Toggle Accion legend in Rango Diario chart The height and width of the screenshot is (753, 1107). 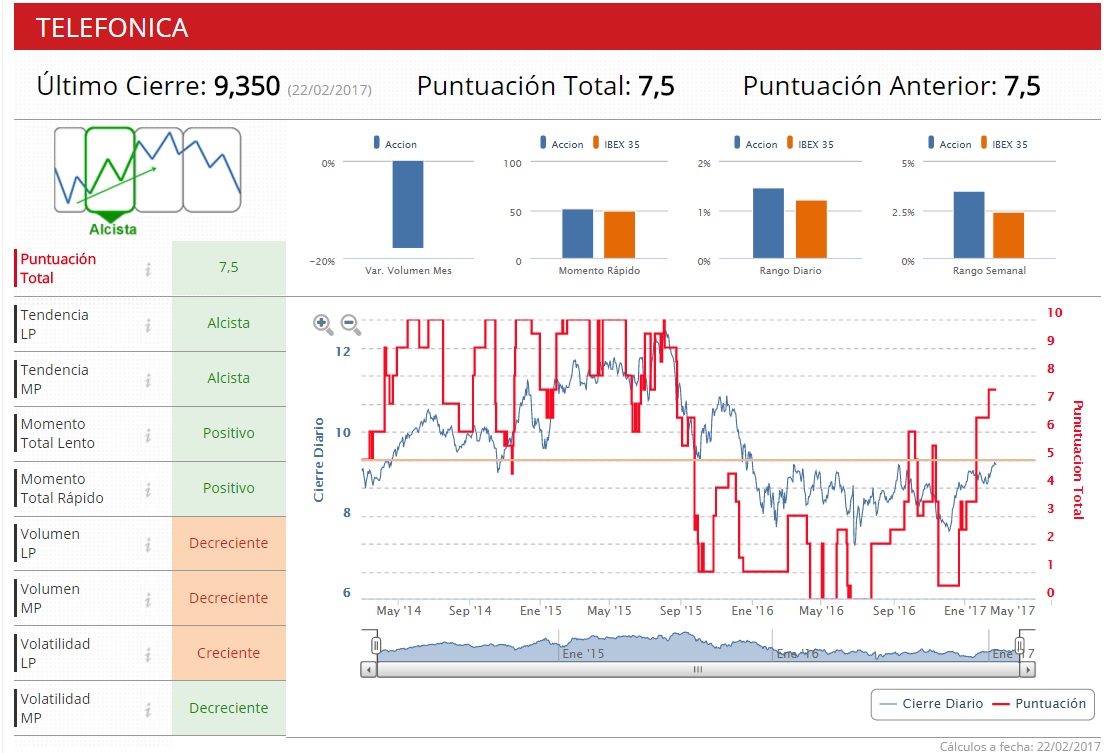coord(756,143)
